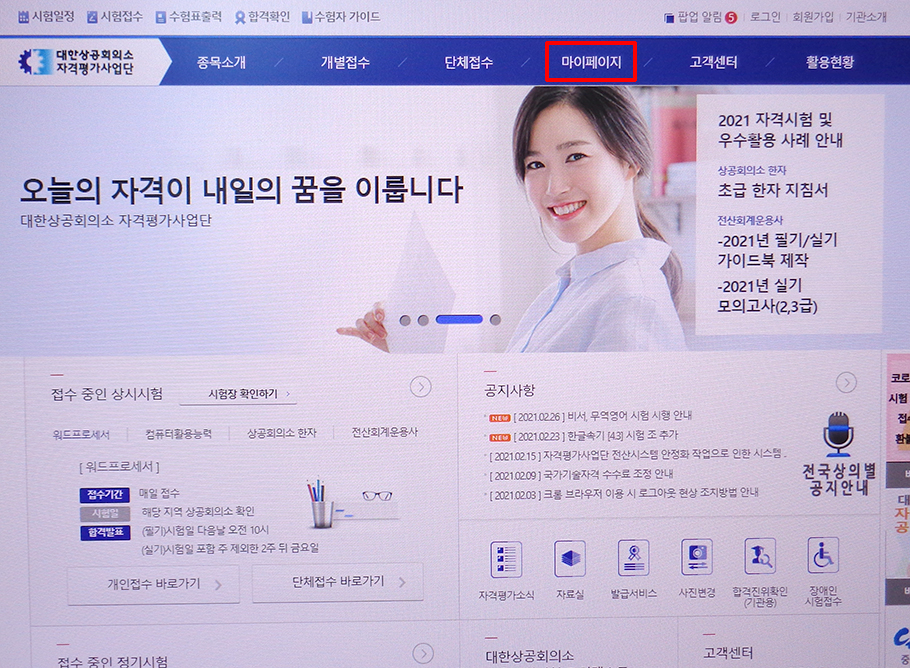
Task: Click 개인접수 바로가기 button
Action: click(153, 584)
